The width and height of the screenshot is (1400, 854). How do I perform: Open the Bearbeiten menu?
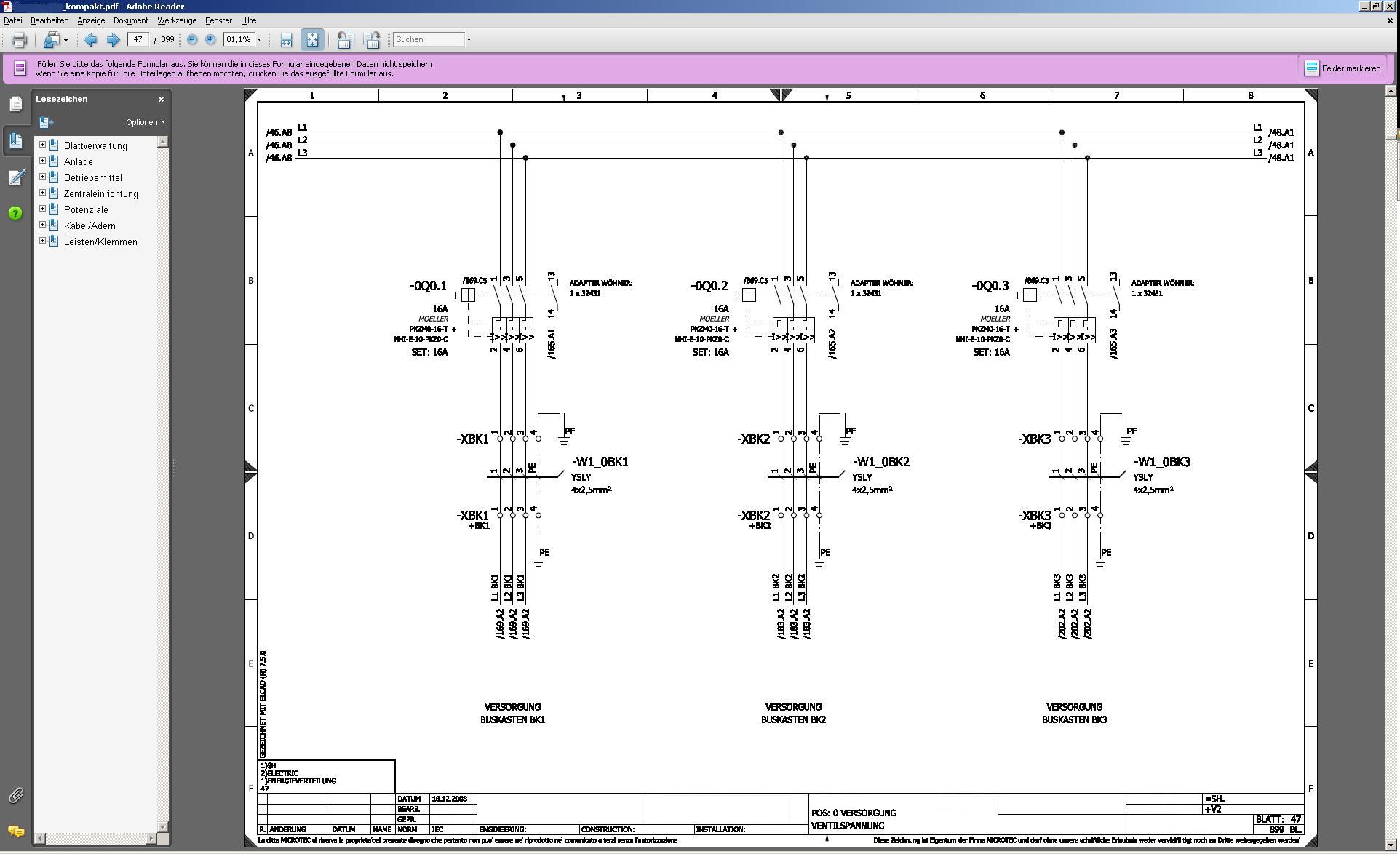click(x=49, y=20)
